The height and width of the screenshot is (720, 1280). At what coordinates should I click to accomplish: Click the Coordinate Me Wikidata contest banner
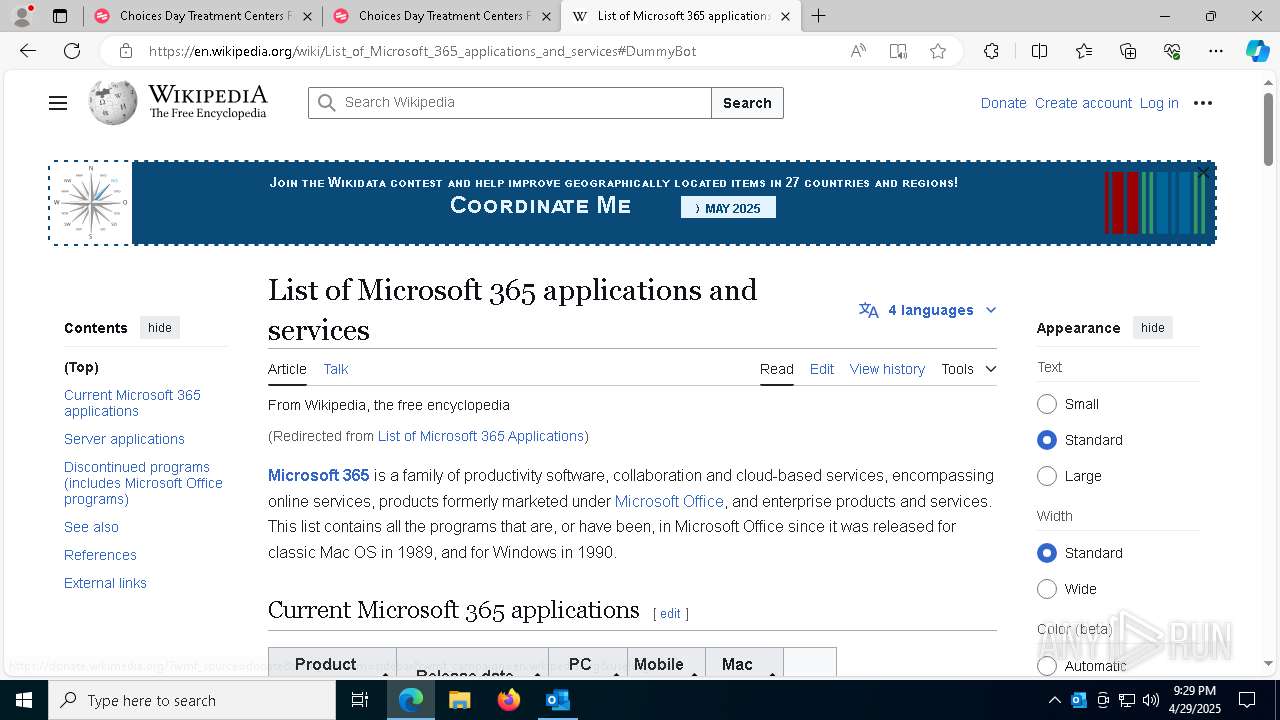pyautogui.click(x=632, y=203)
